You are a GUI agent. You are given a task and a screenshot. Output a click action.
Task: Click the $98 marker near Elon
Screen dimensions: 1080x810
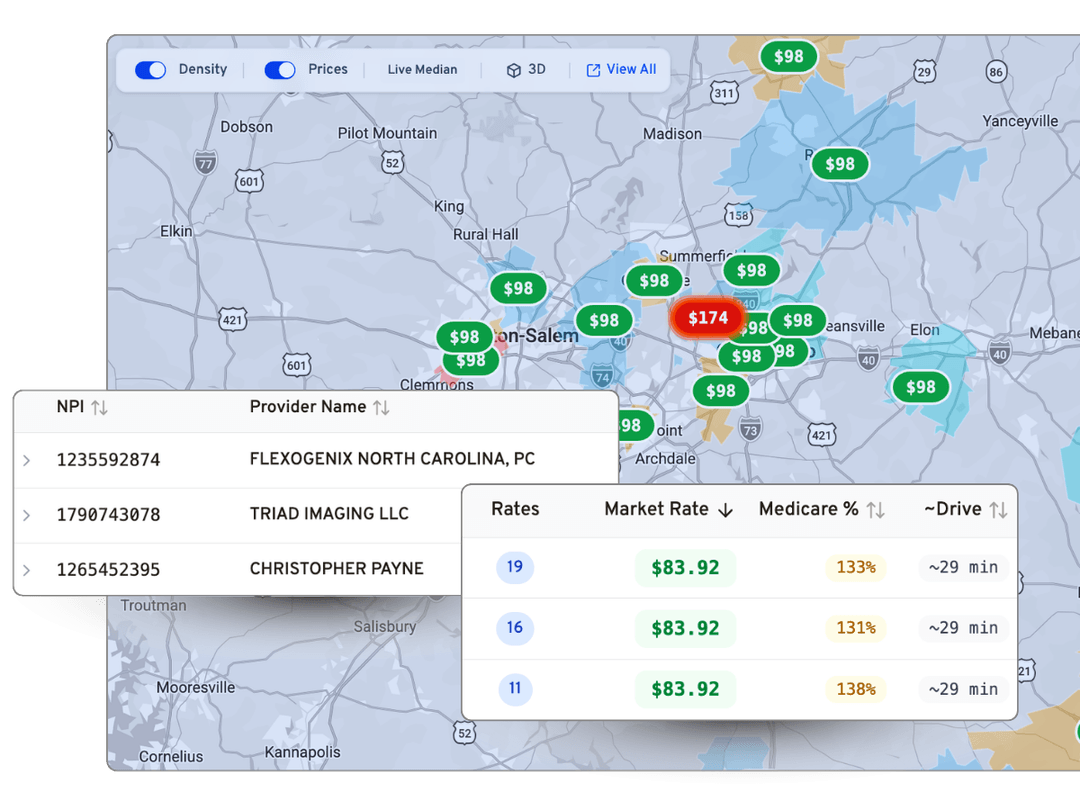(920, 387)
